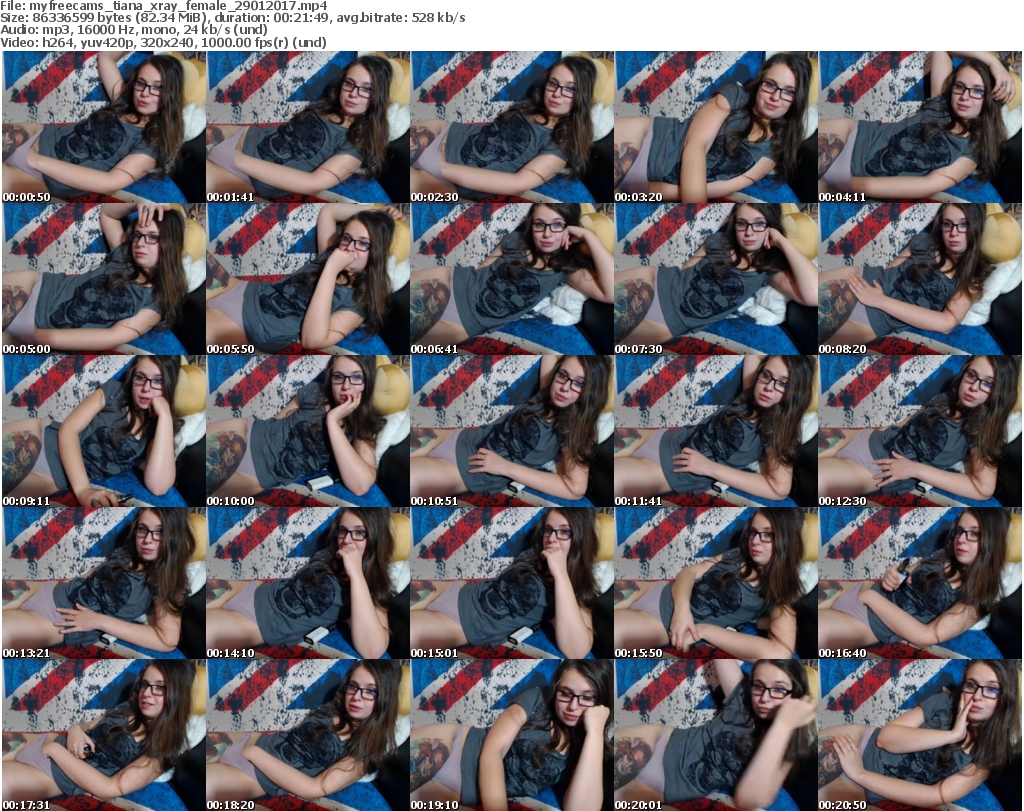Choose the frame labeled 00:17:31

coord(104,735)
